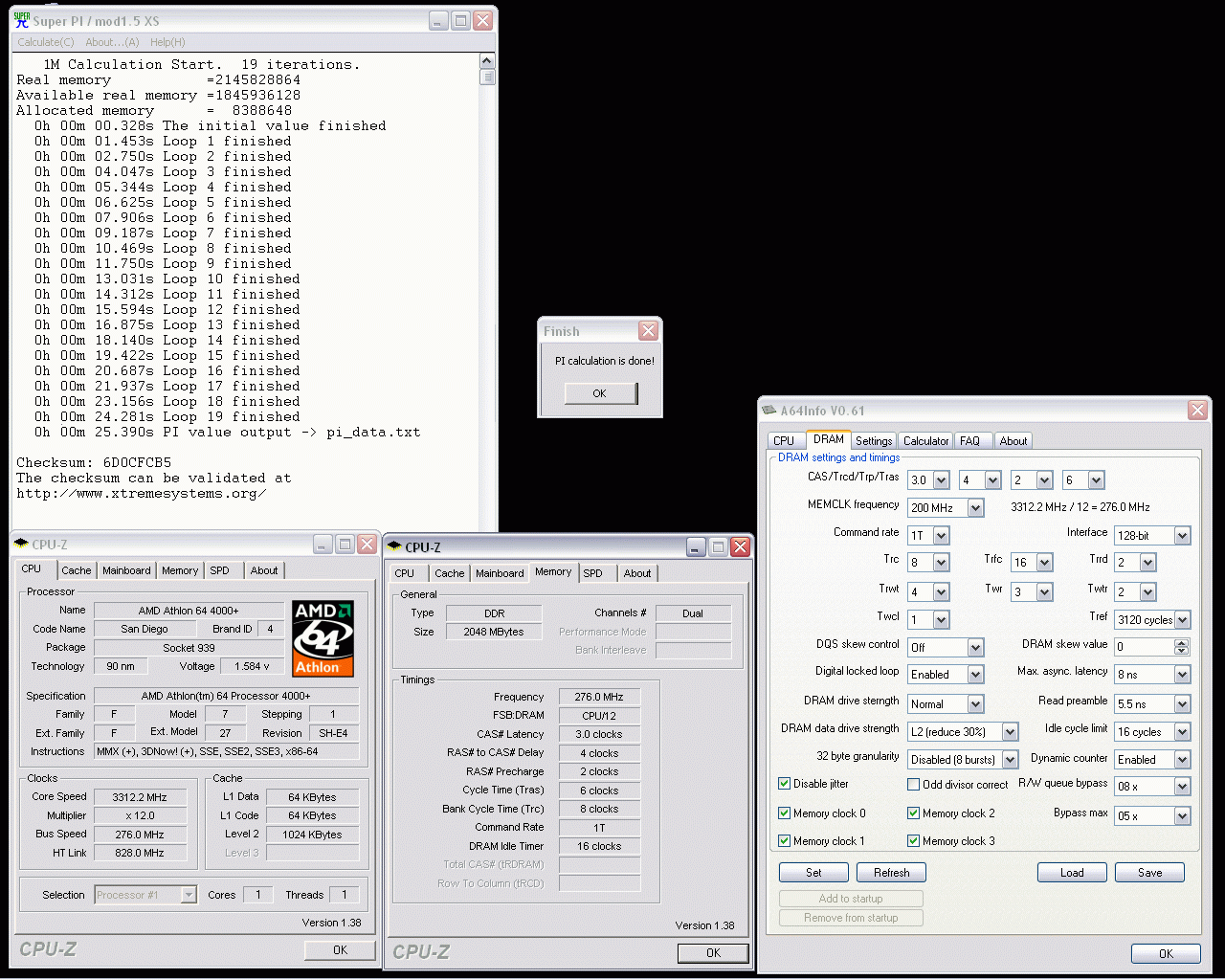Switch to Mainboard tab in left CPU-Z

pyautogui.click(x=126, y=570)
